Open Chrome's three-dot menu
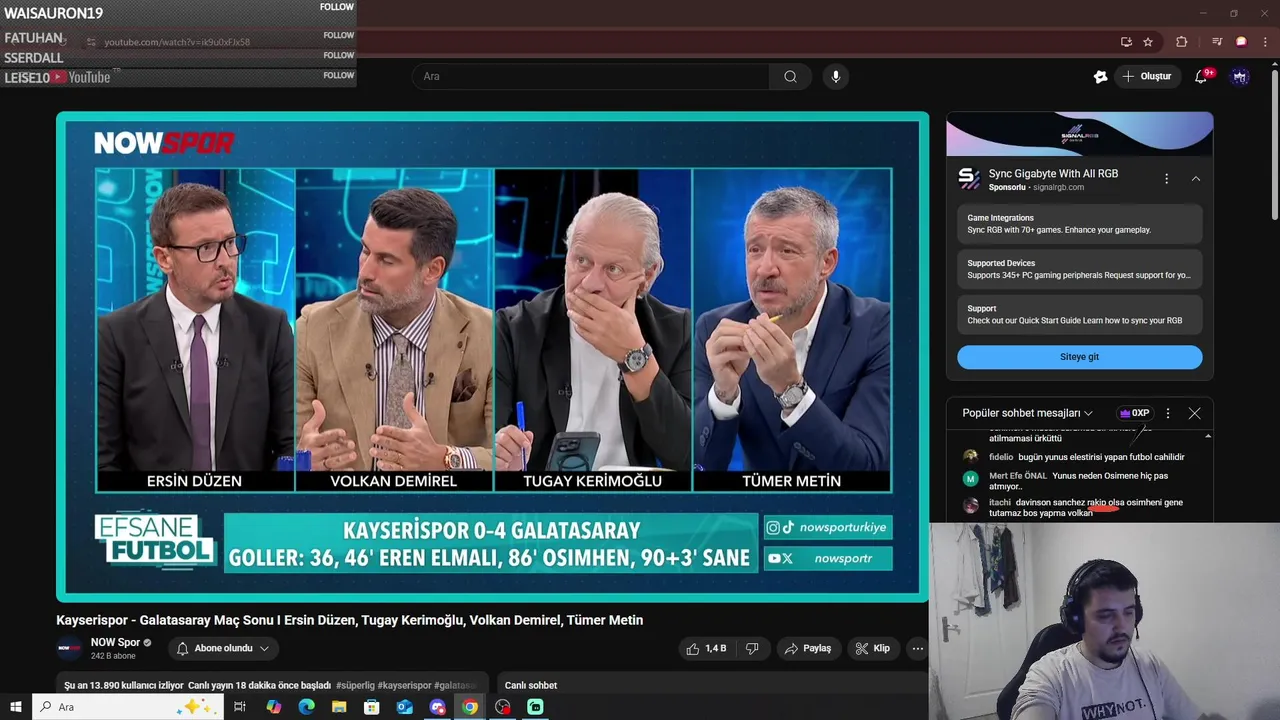 (x=1266, y=42)
